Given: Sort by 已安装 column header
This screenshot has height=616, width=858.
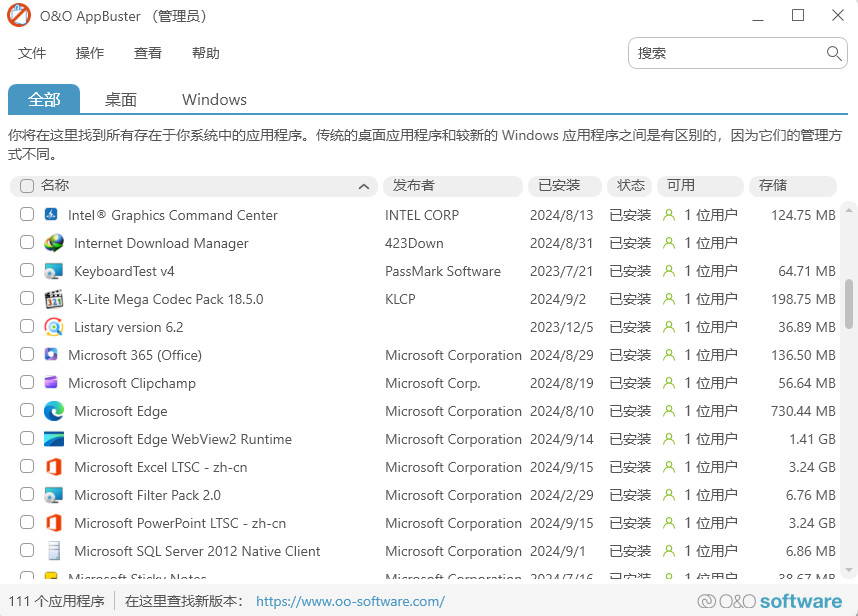Looking at the screenshot, I should coord(565,186).
